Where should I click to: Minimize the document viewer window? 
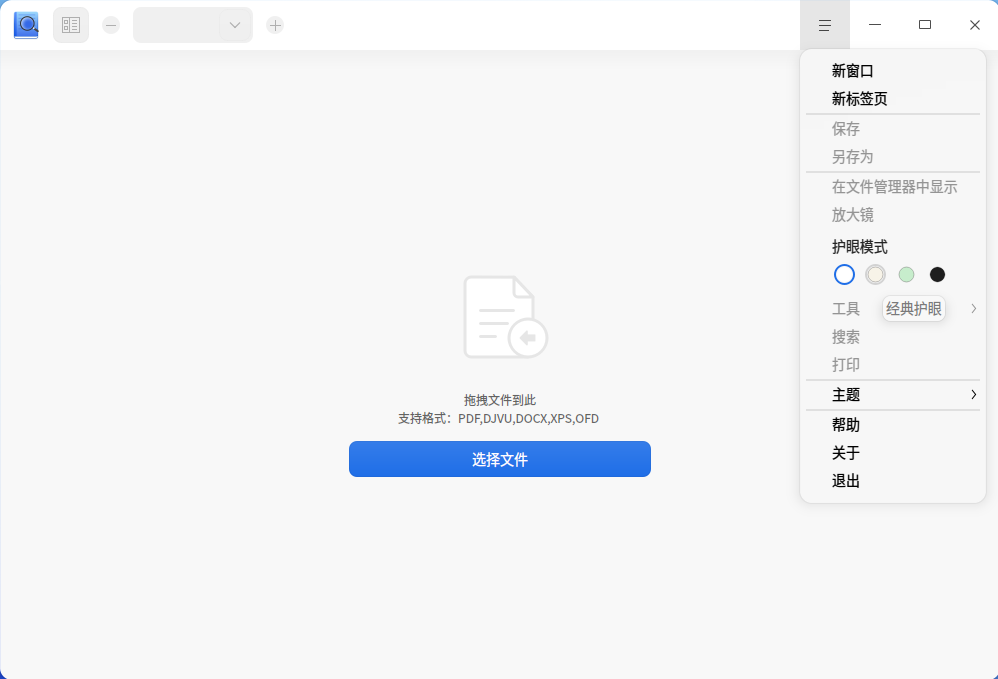pyautogui.click(x=875, y=25)
